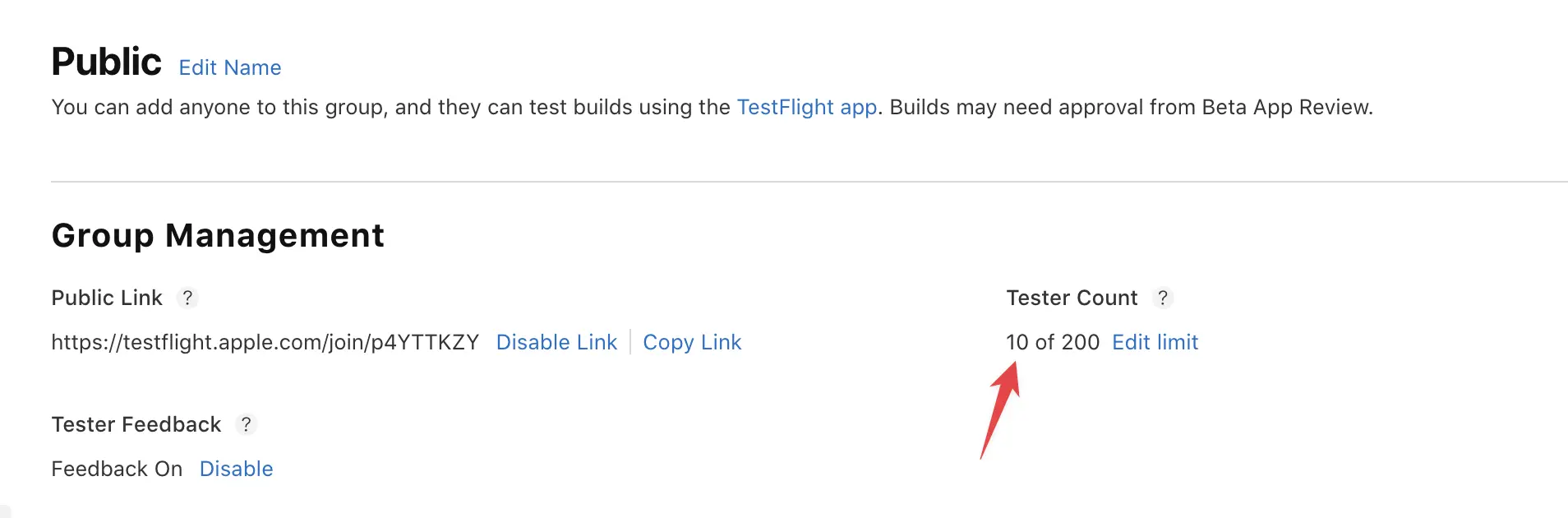Viewport: 1568px width, 518px height.
Task: Click the "Tester Feedback" label text
Action: (x=136, y=424)
